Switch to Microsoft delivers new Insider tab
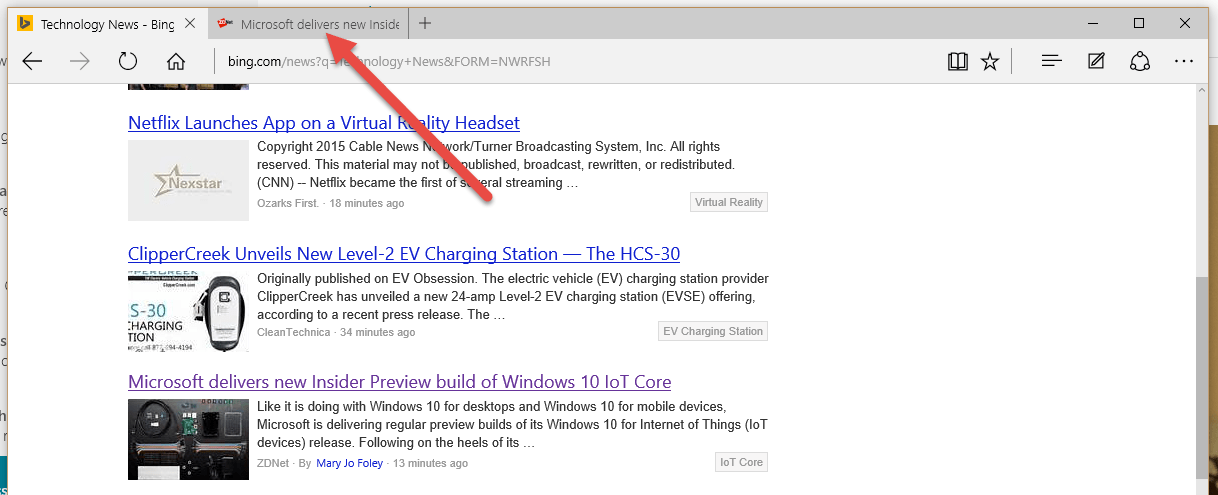The image size is (1218, 495). click(x=308, y=23)
